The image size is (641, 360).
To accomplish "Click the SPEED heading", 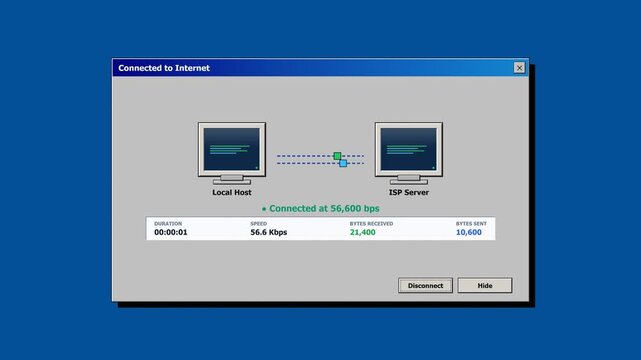I will (x=258, y=224).
